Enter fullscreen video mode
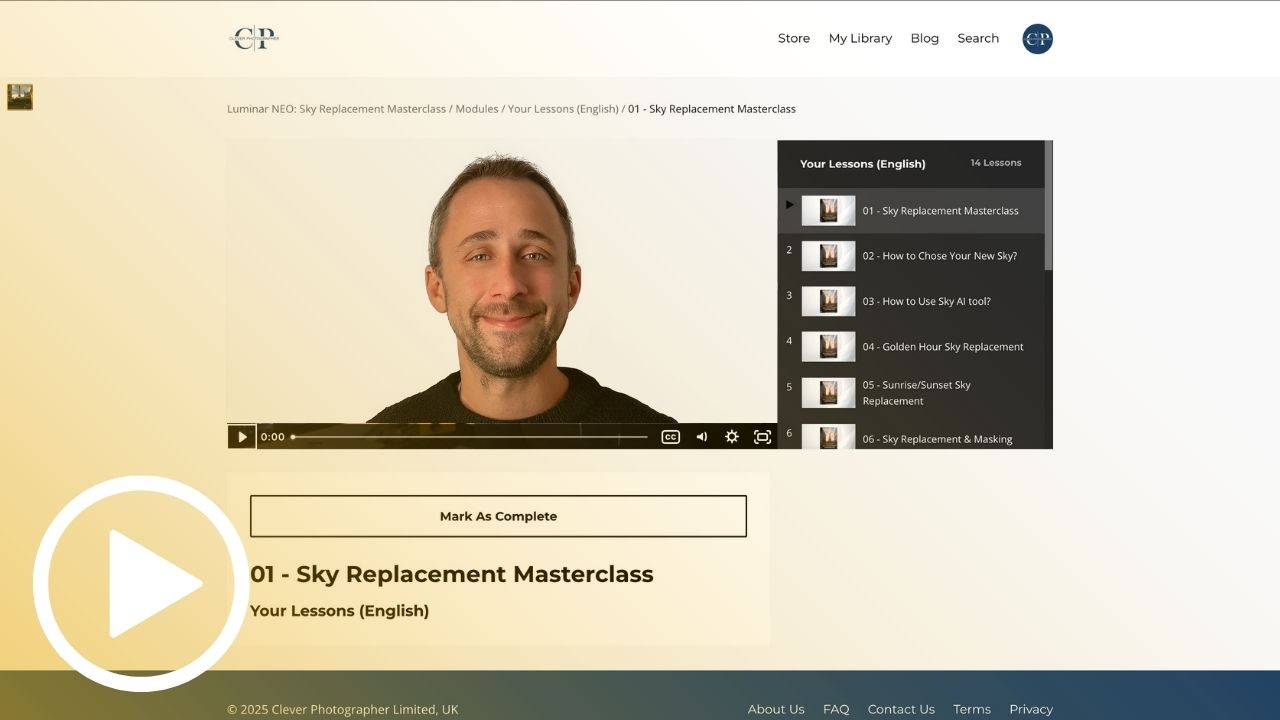 [x=762, y=437]
